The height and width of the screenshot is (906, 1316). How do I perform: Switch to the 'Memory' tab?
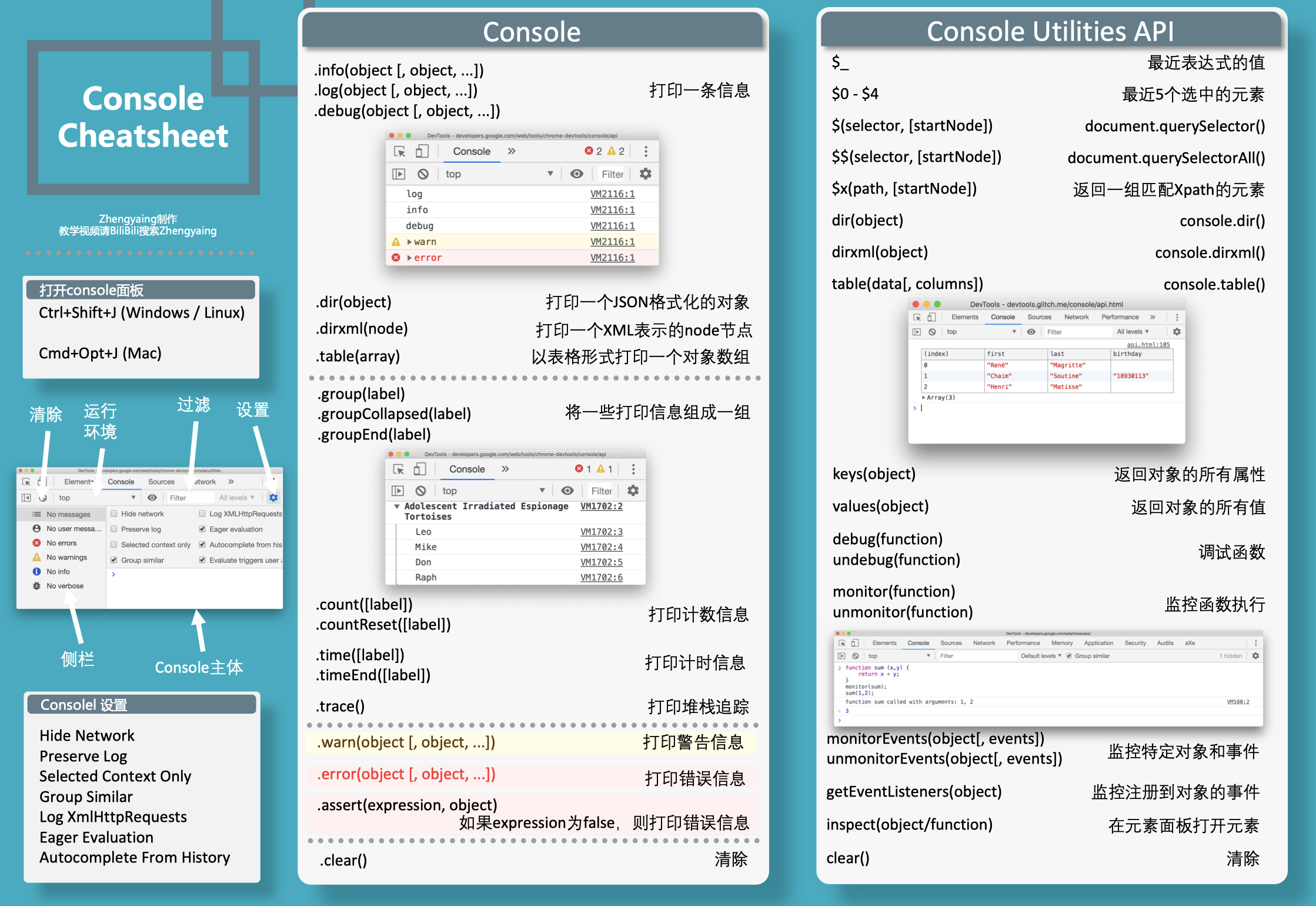[1062, 643]
